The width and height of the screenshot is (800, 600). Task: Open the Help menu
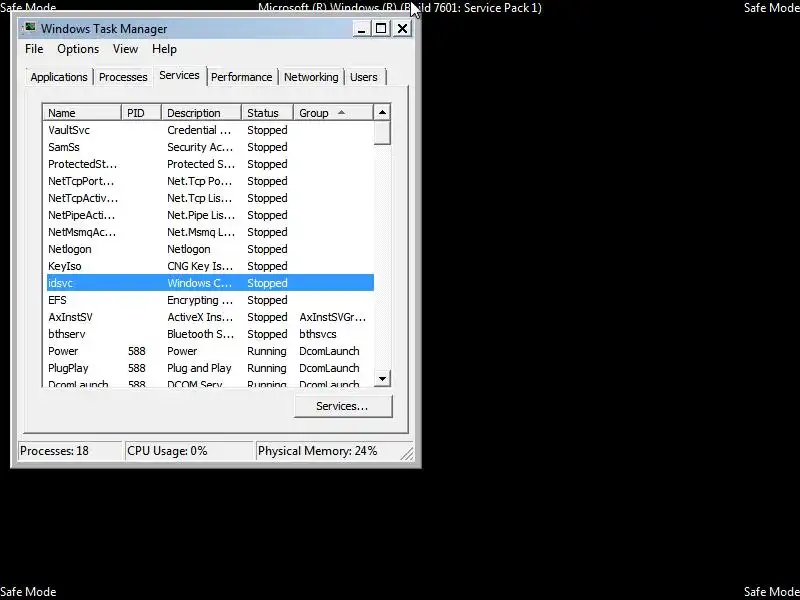[x=164, y=49]
